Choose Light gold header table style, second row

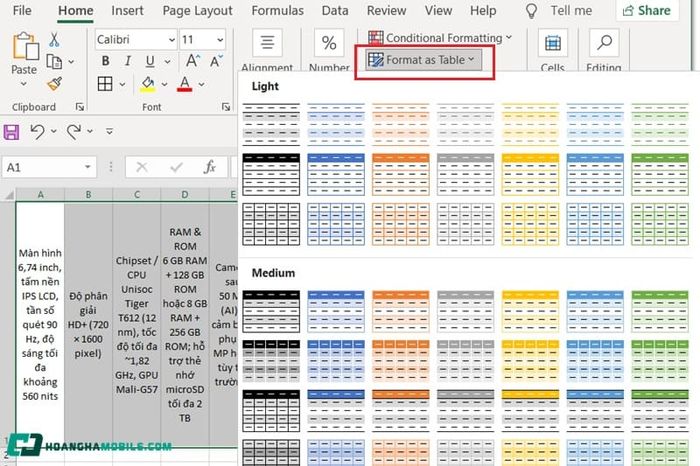tap(530, 175)
